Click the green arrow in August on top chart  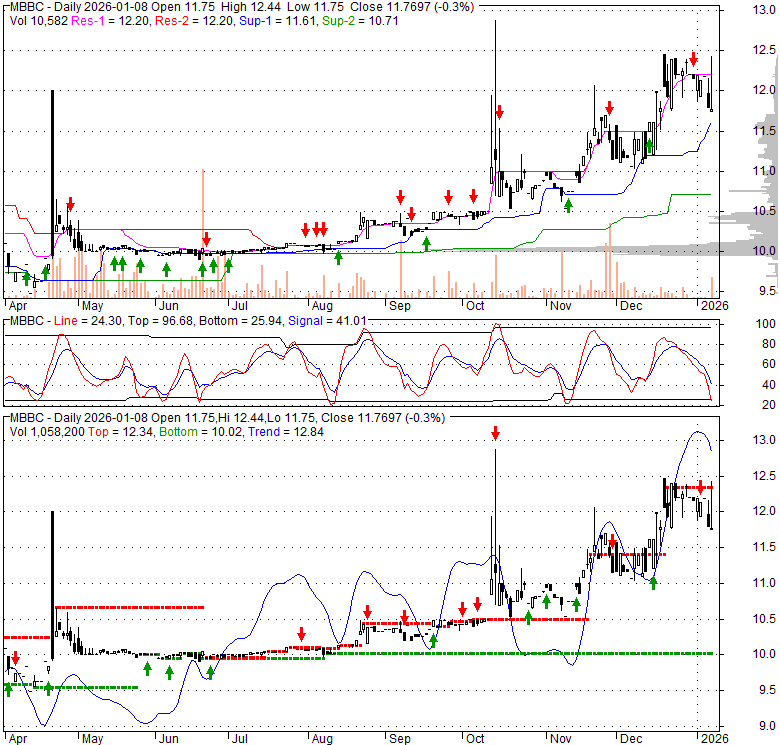338,257
